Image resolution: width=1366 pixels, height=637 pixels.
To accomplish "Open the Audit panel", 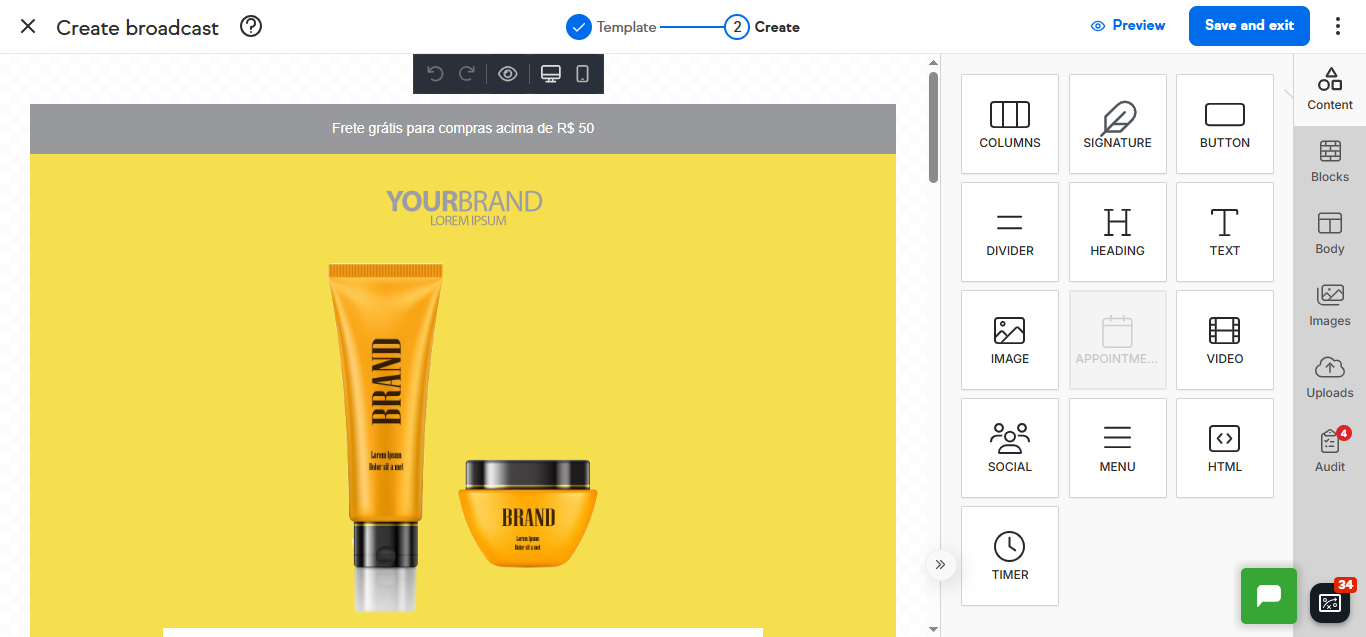I will tap(1329, 450).
